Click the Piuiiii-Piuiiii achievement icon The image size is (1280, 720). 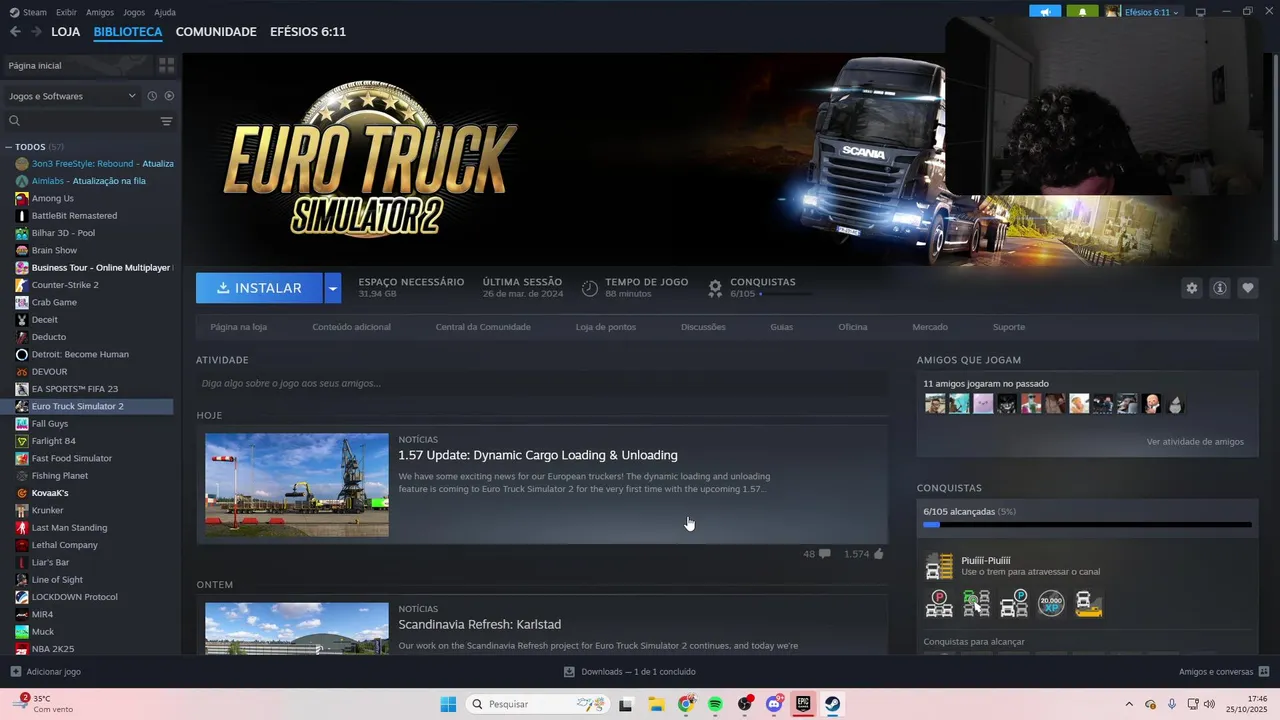(939, 566)
